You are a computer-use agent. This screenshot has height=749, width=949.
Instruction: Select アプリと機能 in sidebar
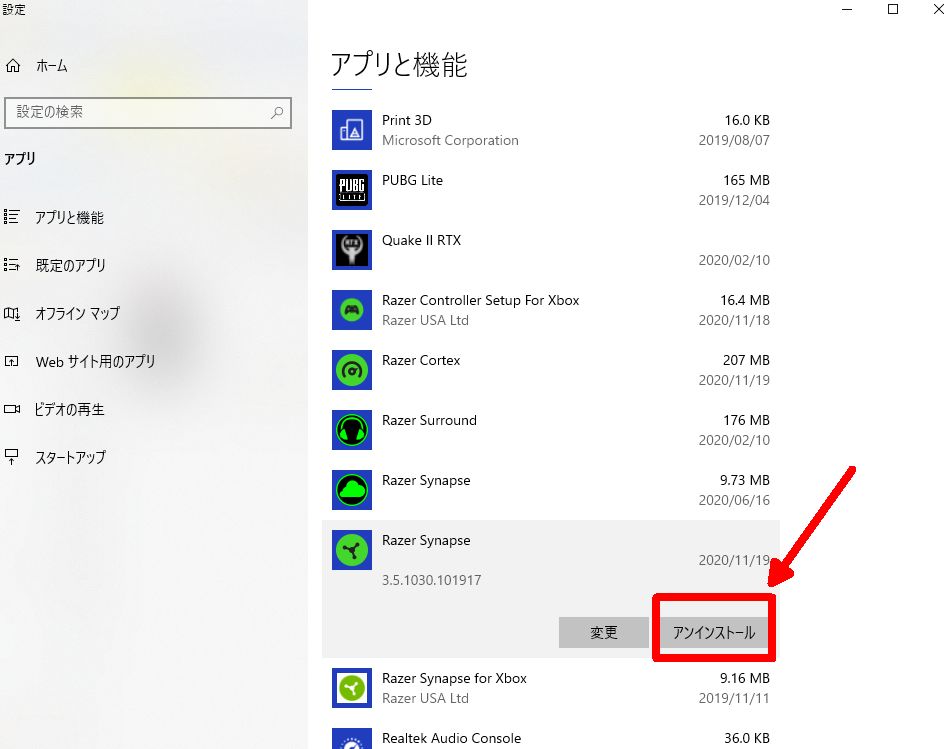(69, 217)
